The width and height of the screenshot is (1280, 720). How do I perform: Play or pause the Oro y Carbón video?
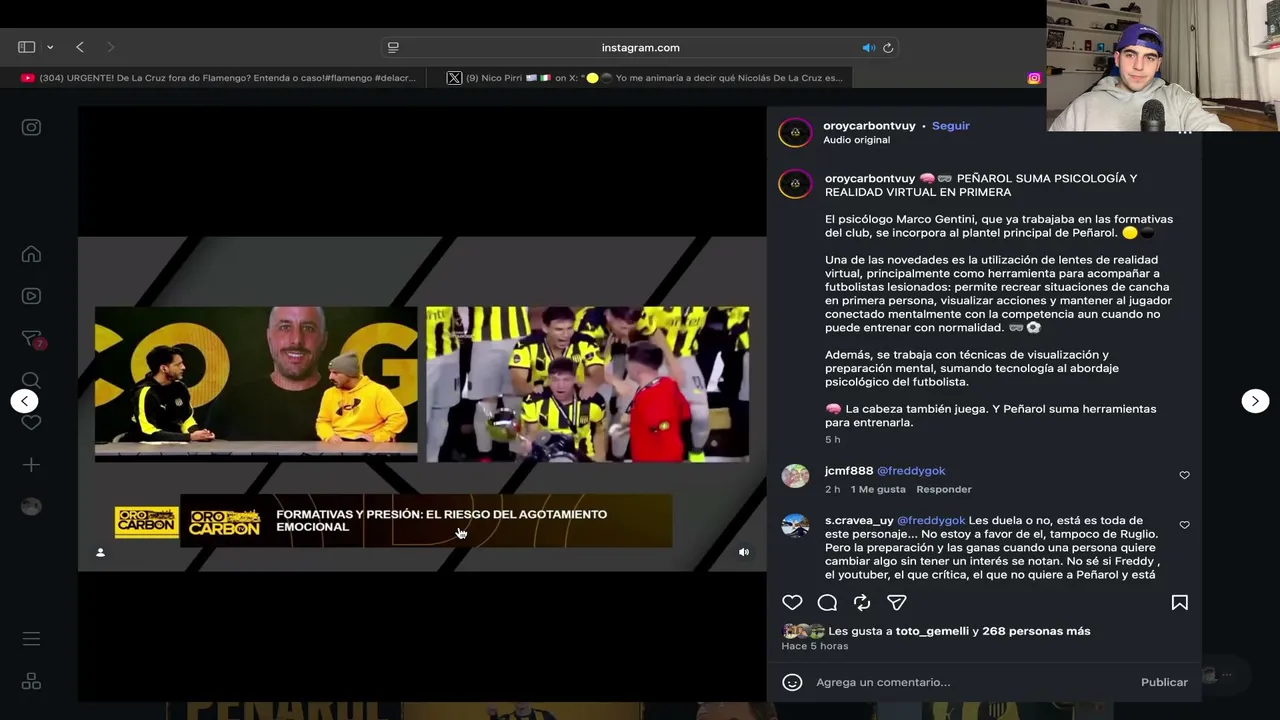coord(422,403)
